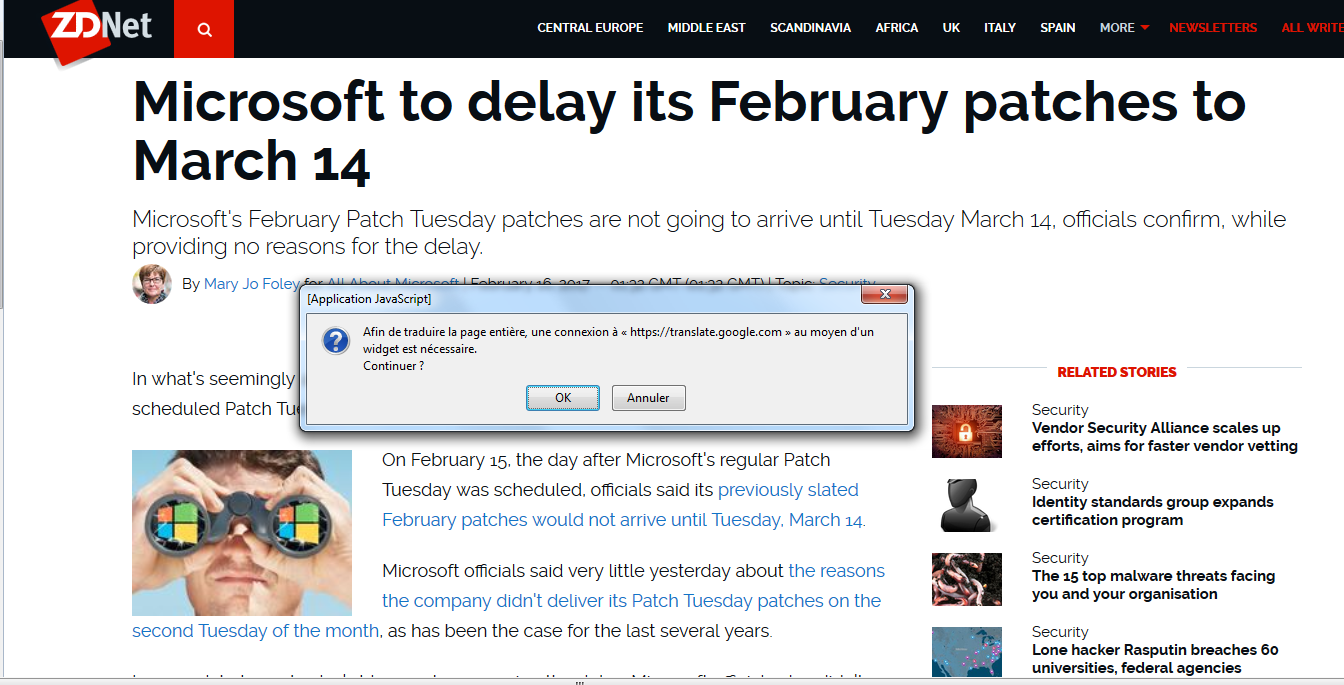This screenshot has width=1344, height=685.
Task: Go to the Spain edition
Action: tap(1058, 28)
